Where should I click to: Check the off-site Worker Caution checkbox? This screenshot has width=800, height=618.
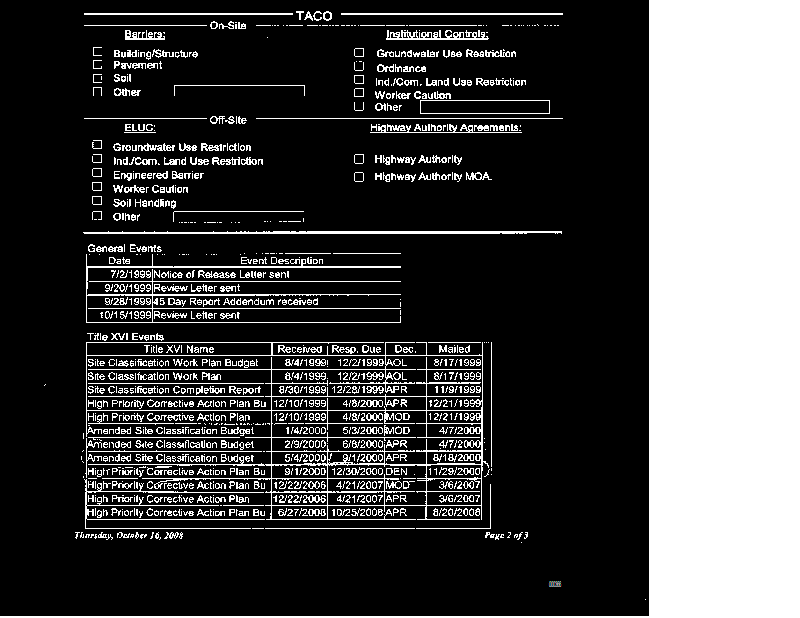click(x=98, y=187)
